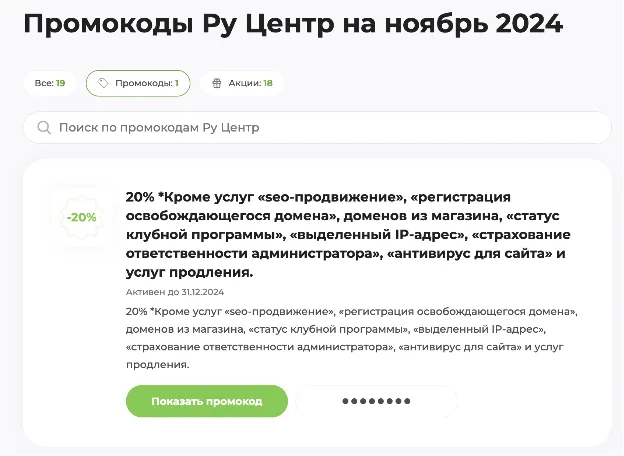This screenshot has height=456, width=624.
Task: Click the offer description paragraph
Action: (352, 338)
